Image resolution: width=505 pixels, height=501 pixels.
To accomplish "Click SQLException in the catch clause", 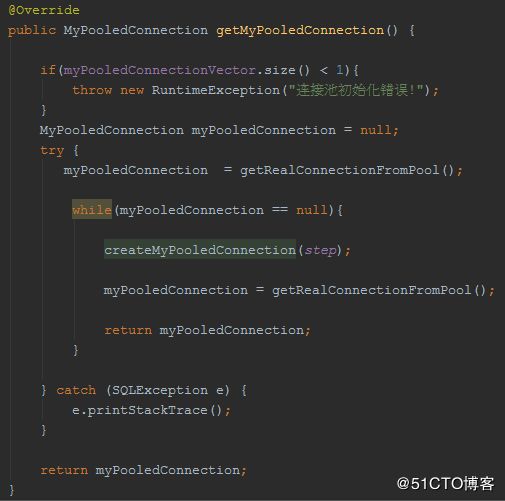I will click(160, 390).
